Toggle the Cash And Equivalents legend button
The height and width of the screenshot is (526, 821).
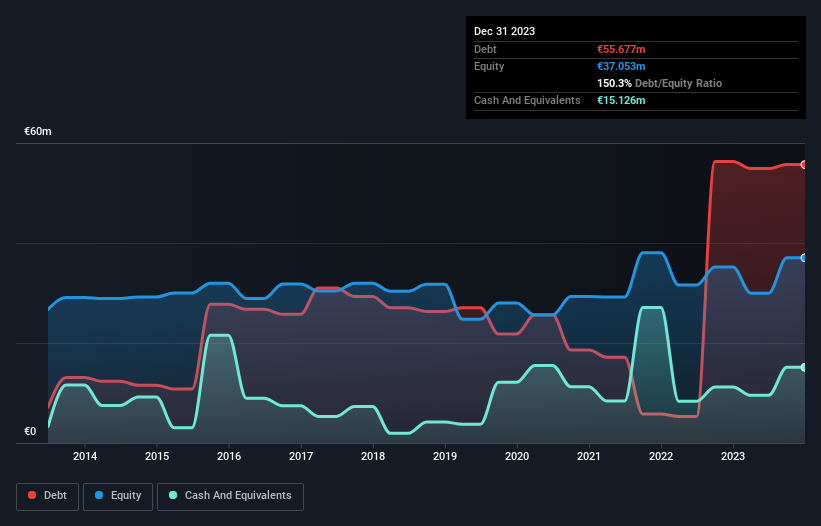[230, 496]
